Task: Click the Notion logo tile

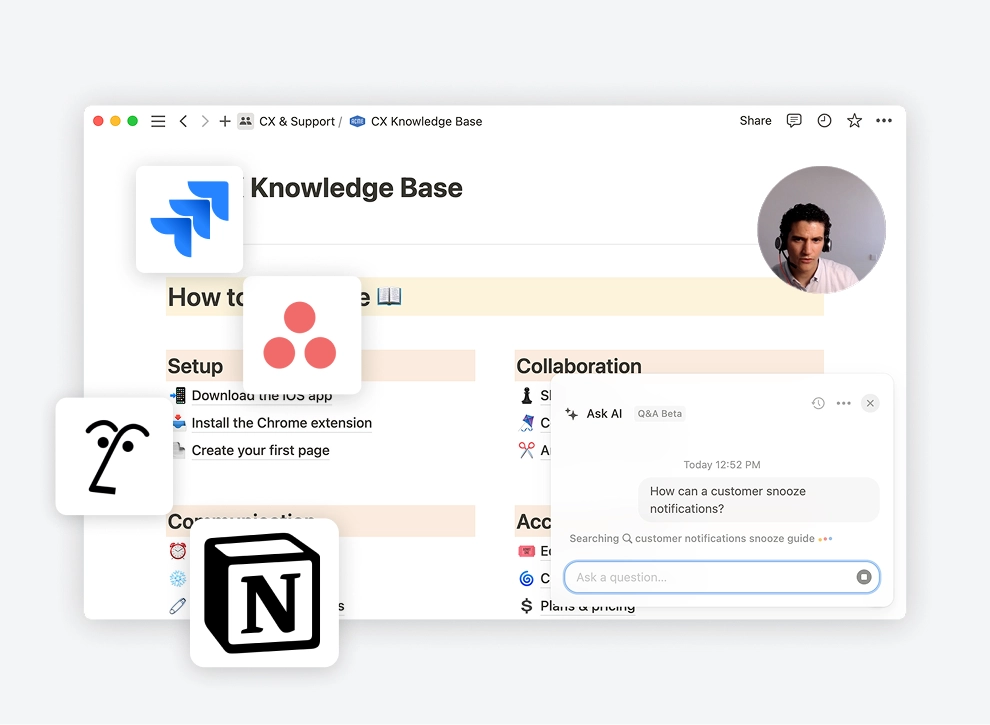Action: click(264, 592)
